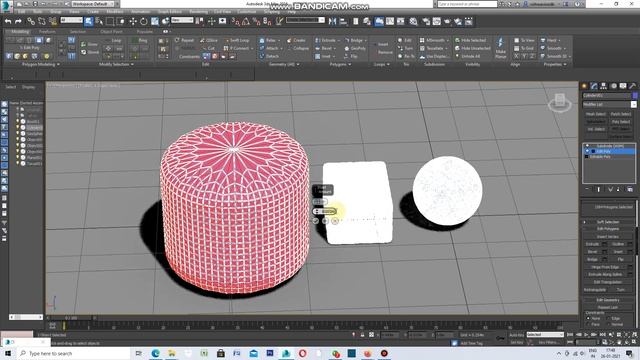Click Make Planar in the ribbon
The image size is (640, 360).
[x=500, y=48]
